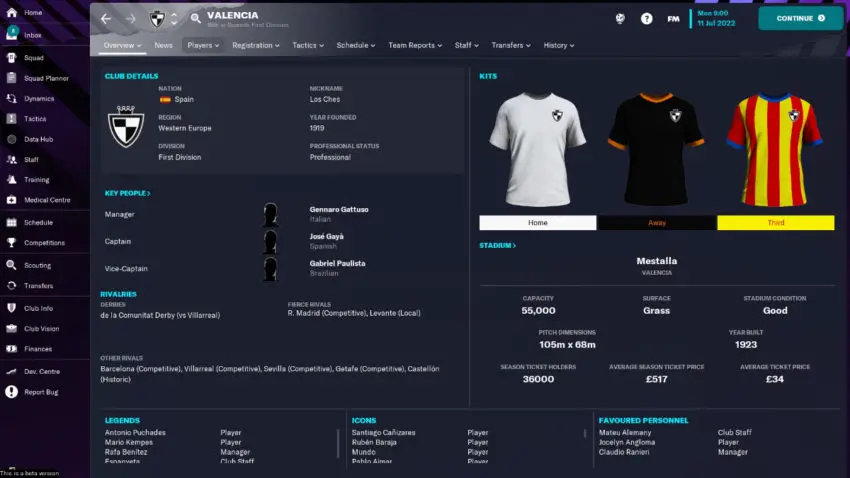Select legend Antonio Puchades
850x478 pixels.
point(135,432)
